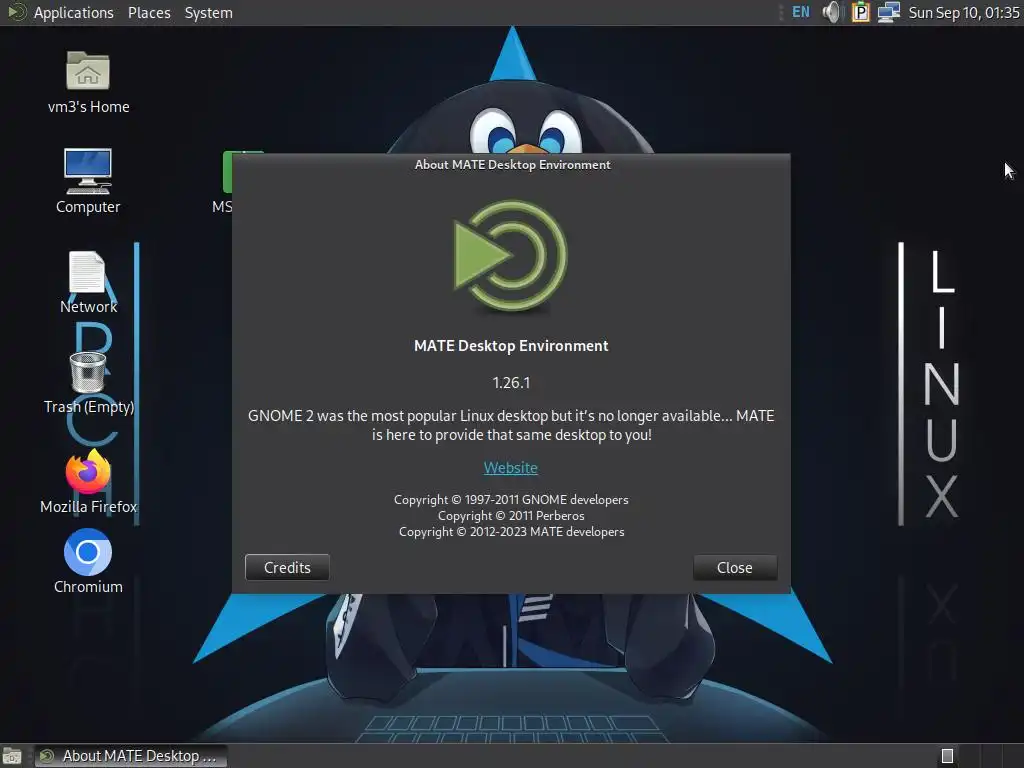This screenshot has height=768, width=1024.
Task: Switch EN keyboard layout indicator
Action: click(x=801, y=12)
